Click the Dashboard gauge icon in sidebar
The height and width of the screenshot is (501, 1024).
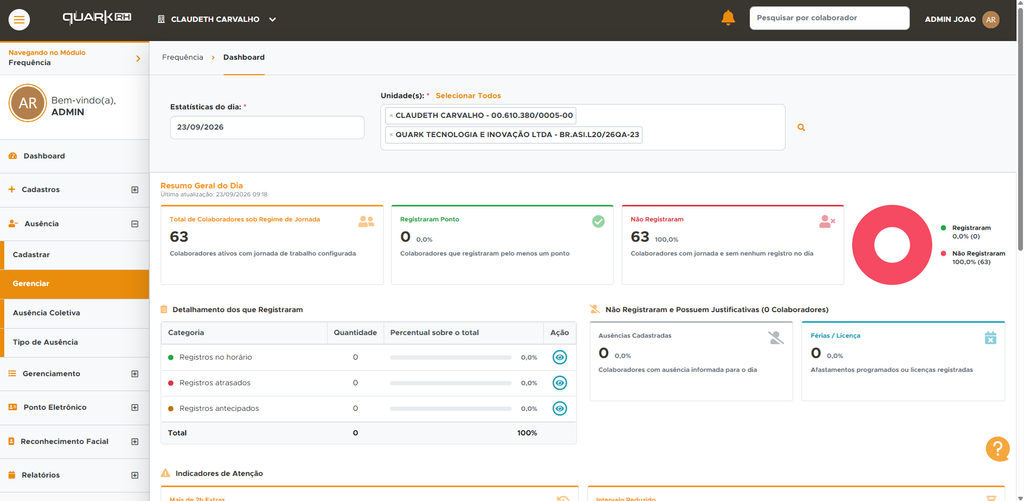[12, 156]
